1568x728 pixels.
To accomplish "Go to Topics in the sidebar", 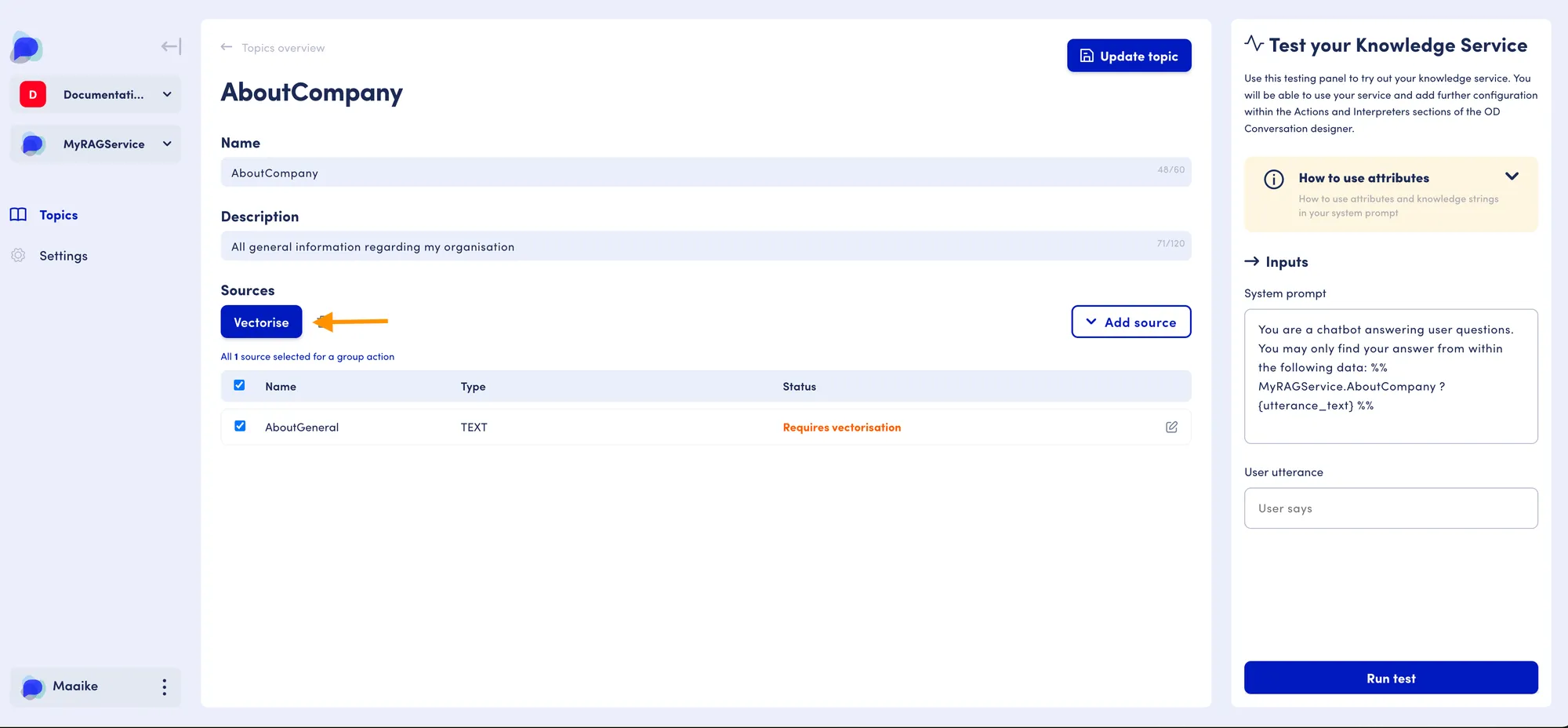I will point(59,215).
